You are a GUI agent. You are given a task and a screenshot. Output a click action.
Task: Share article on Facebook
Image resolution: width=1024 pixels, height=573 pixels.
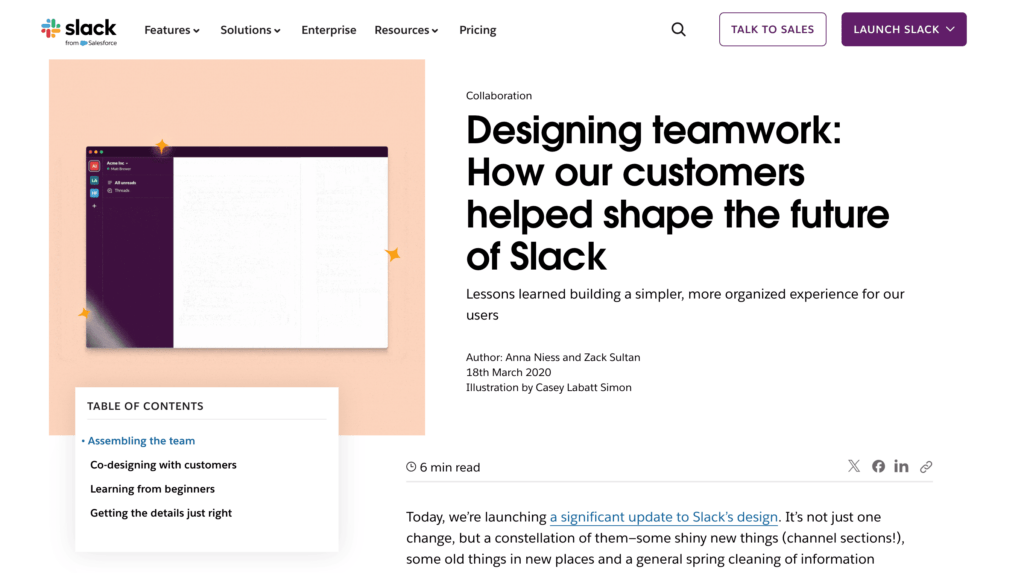878,466
